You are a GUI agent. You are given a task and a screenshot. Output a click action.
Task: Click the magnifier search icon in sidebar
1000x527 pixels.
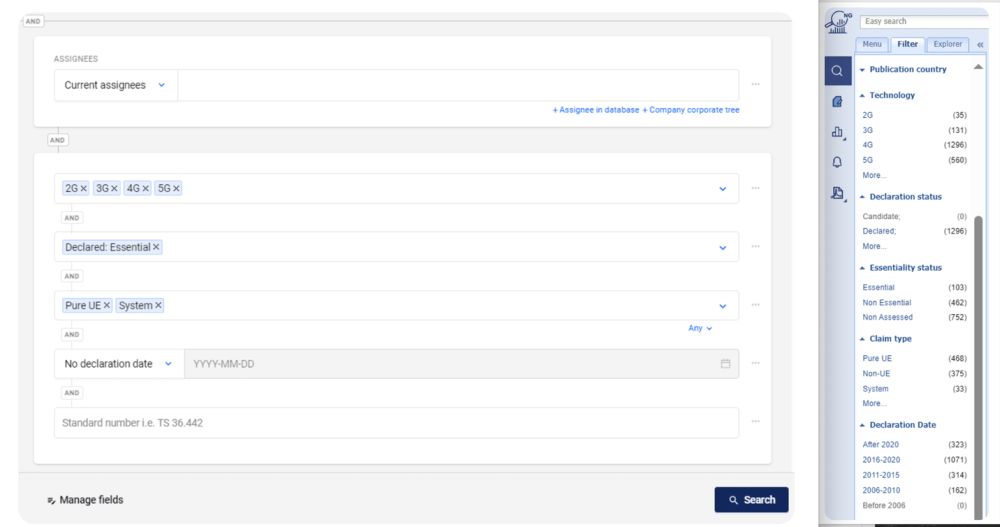coord(838,71)
